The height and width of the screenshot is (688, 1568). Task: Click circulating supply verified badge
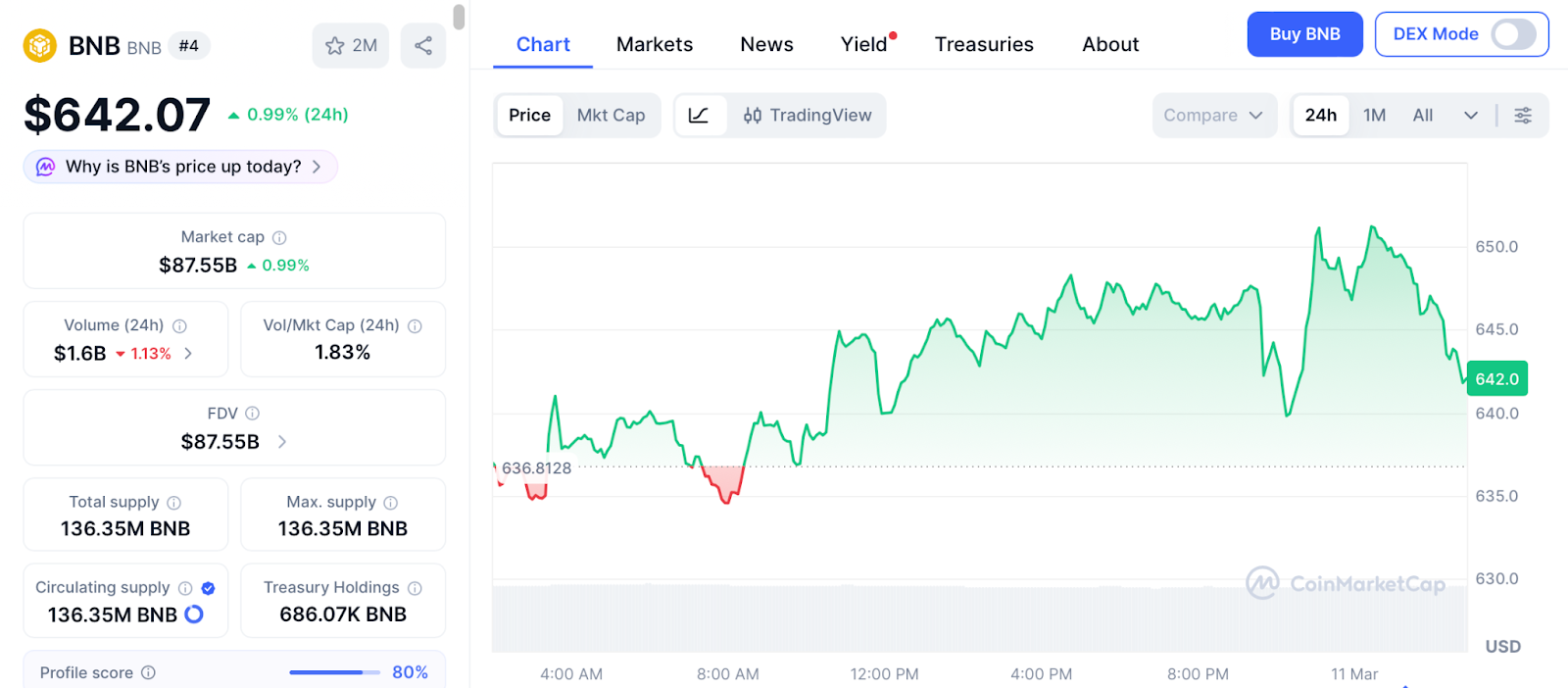point(208,588)
